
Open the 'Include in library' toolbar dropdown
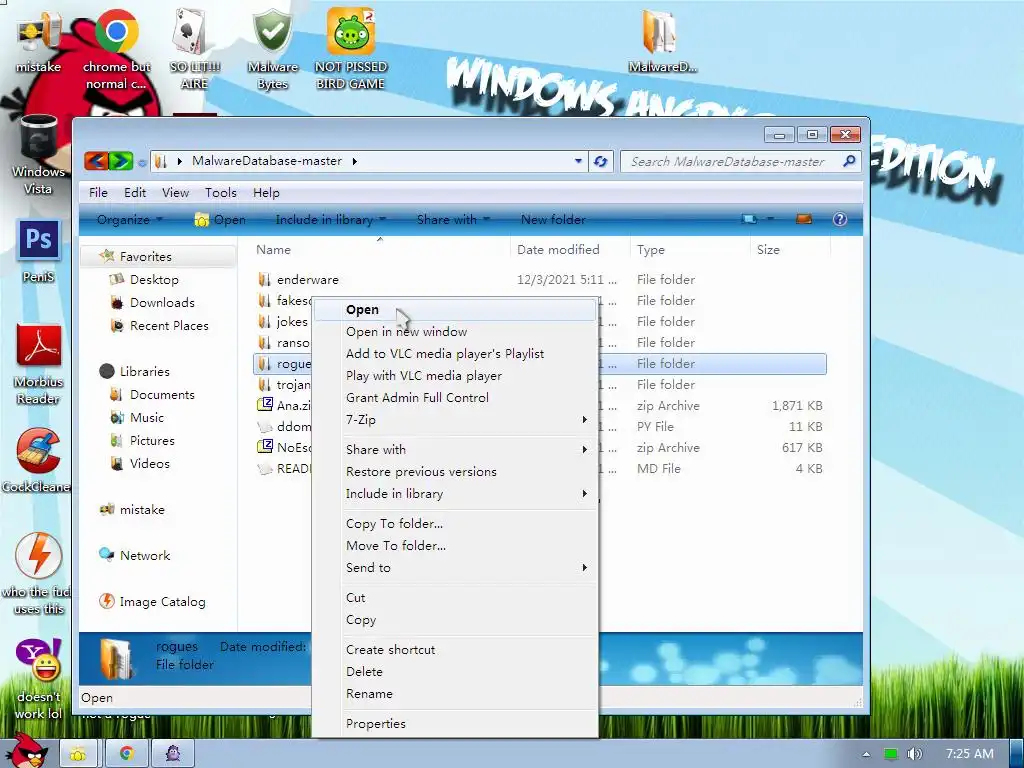click(x=330, y=219)
